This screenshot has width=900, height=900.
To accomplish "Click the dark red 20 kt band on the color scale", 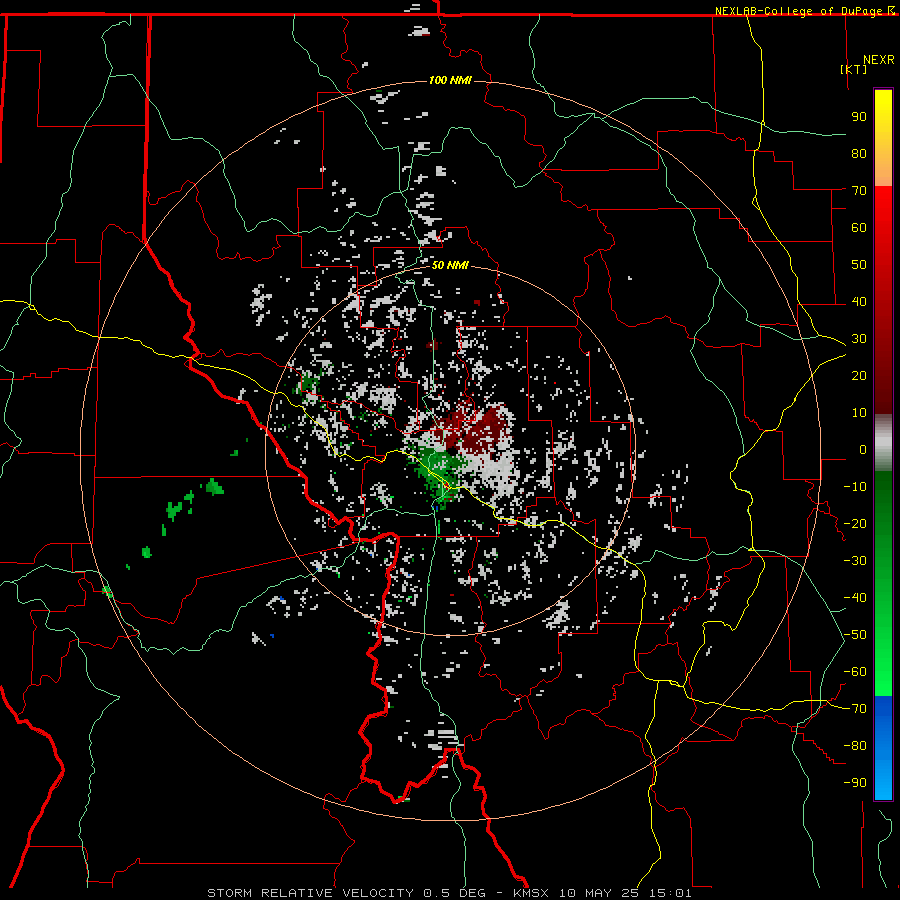I will pyautogui.click(x=883, y=376).
